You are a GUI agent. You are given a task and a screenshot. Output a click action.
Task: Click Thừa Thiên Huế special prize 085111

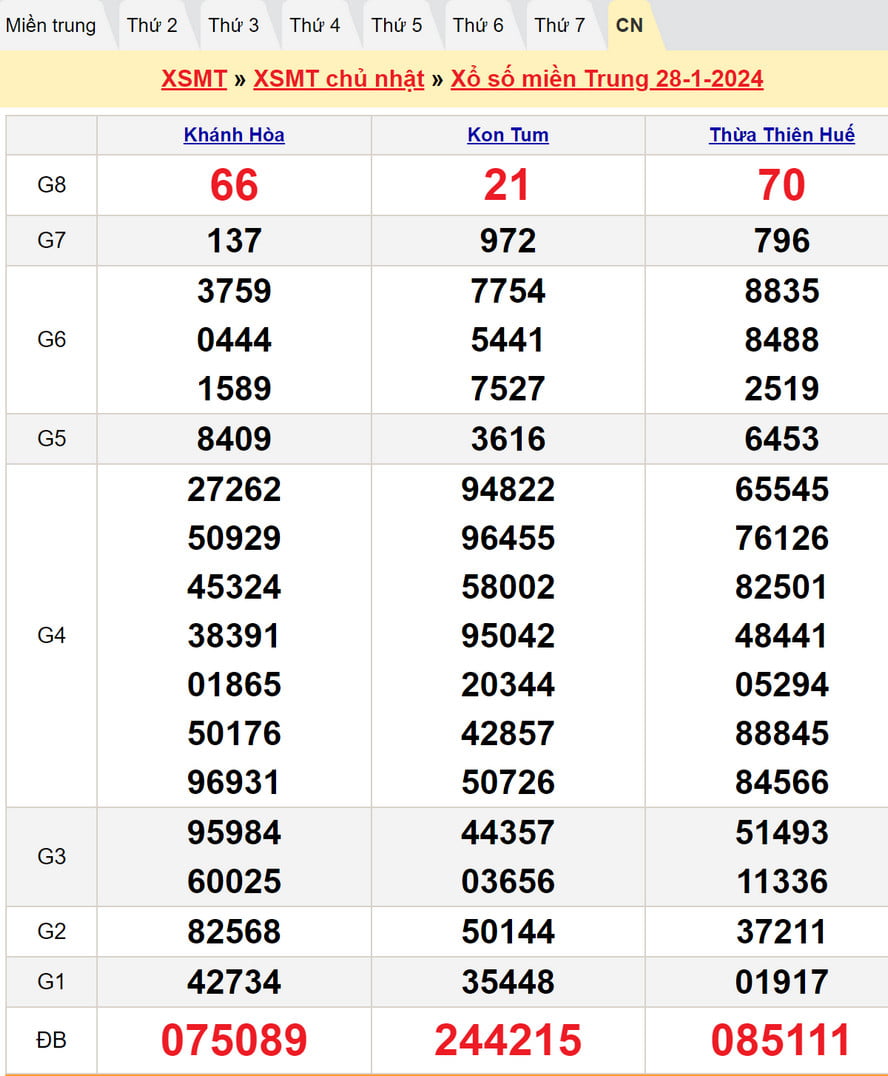point(782,1040)
